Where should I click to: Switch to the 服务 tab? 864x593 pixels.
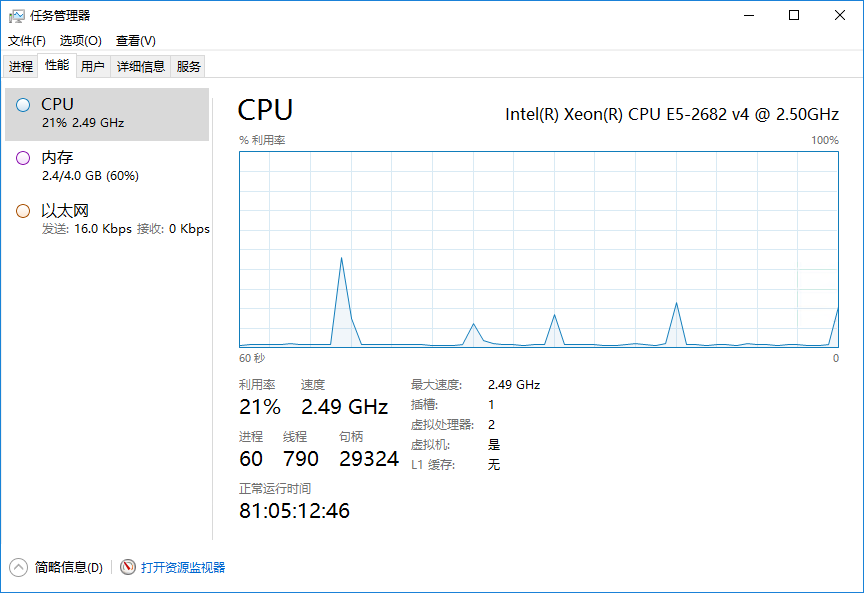188,67
